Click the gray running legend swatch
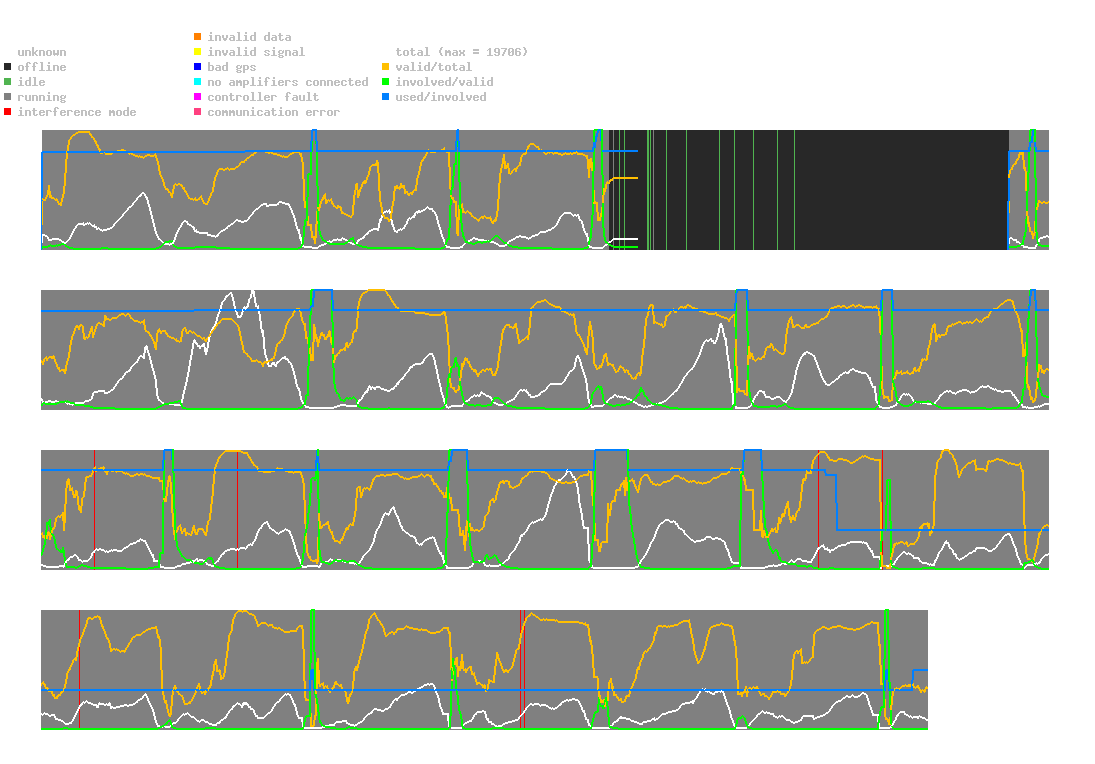 point(8,97)
